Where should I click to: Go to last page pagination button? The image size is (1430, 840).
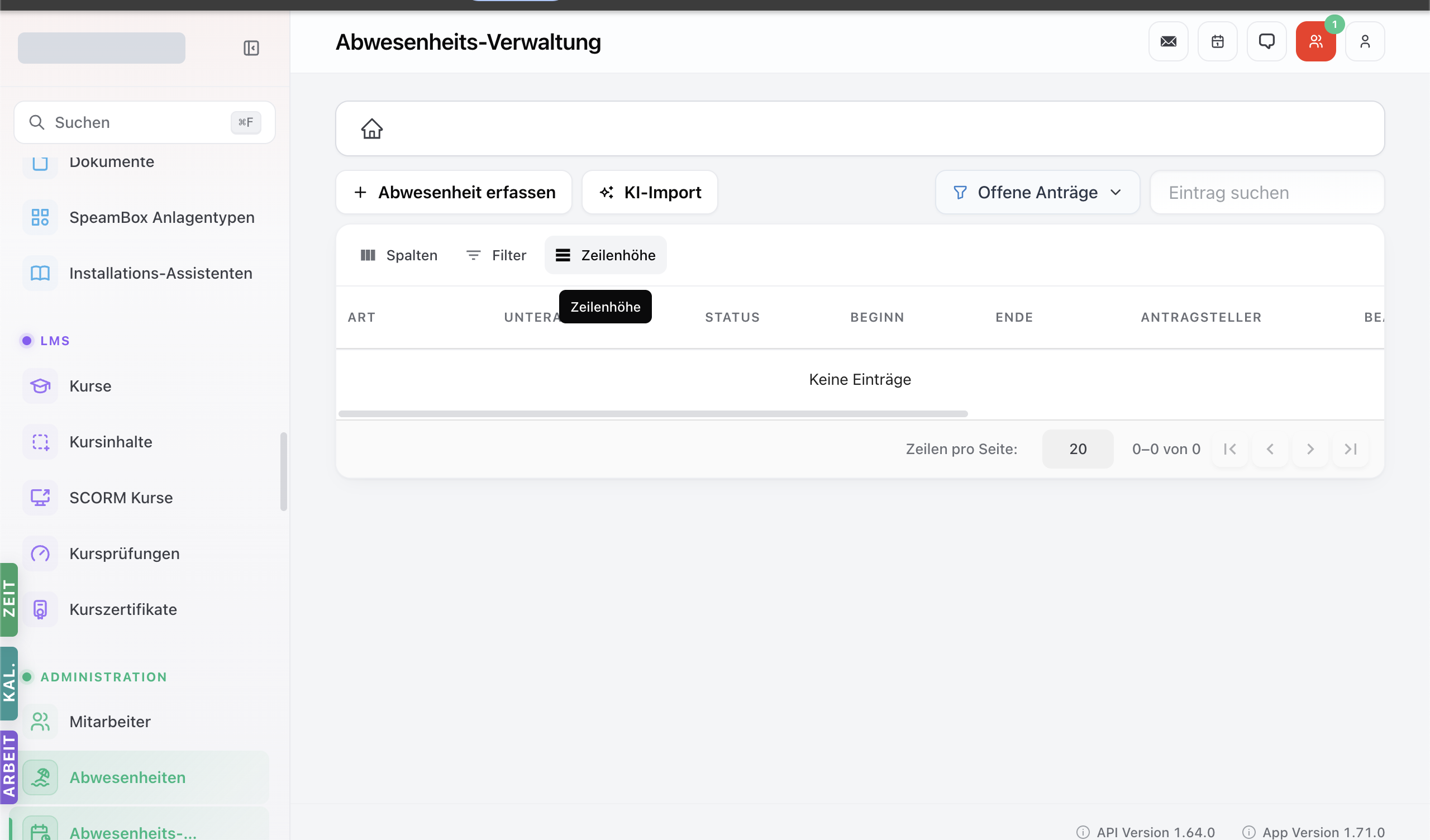point(1351,449)
